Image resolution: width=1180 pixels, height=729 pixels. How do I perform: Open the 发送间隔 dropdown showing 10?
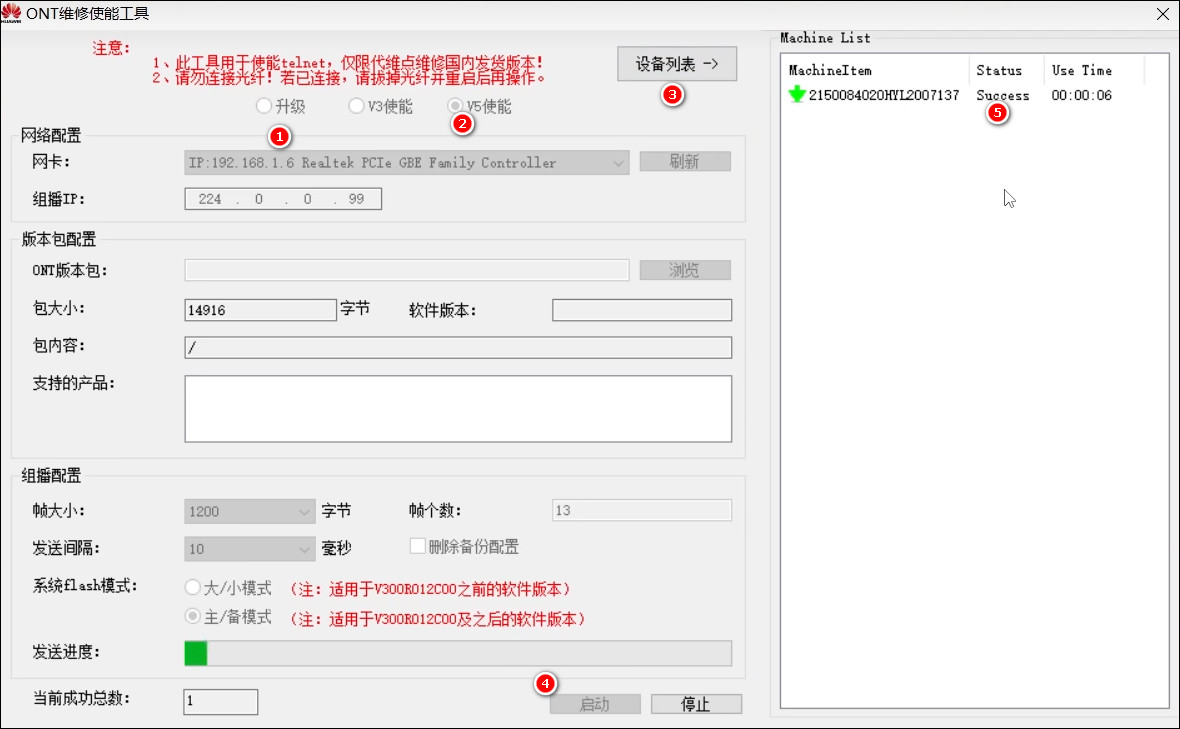click(x=249, y=549)
